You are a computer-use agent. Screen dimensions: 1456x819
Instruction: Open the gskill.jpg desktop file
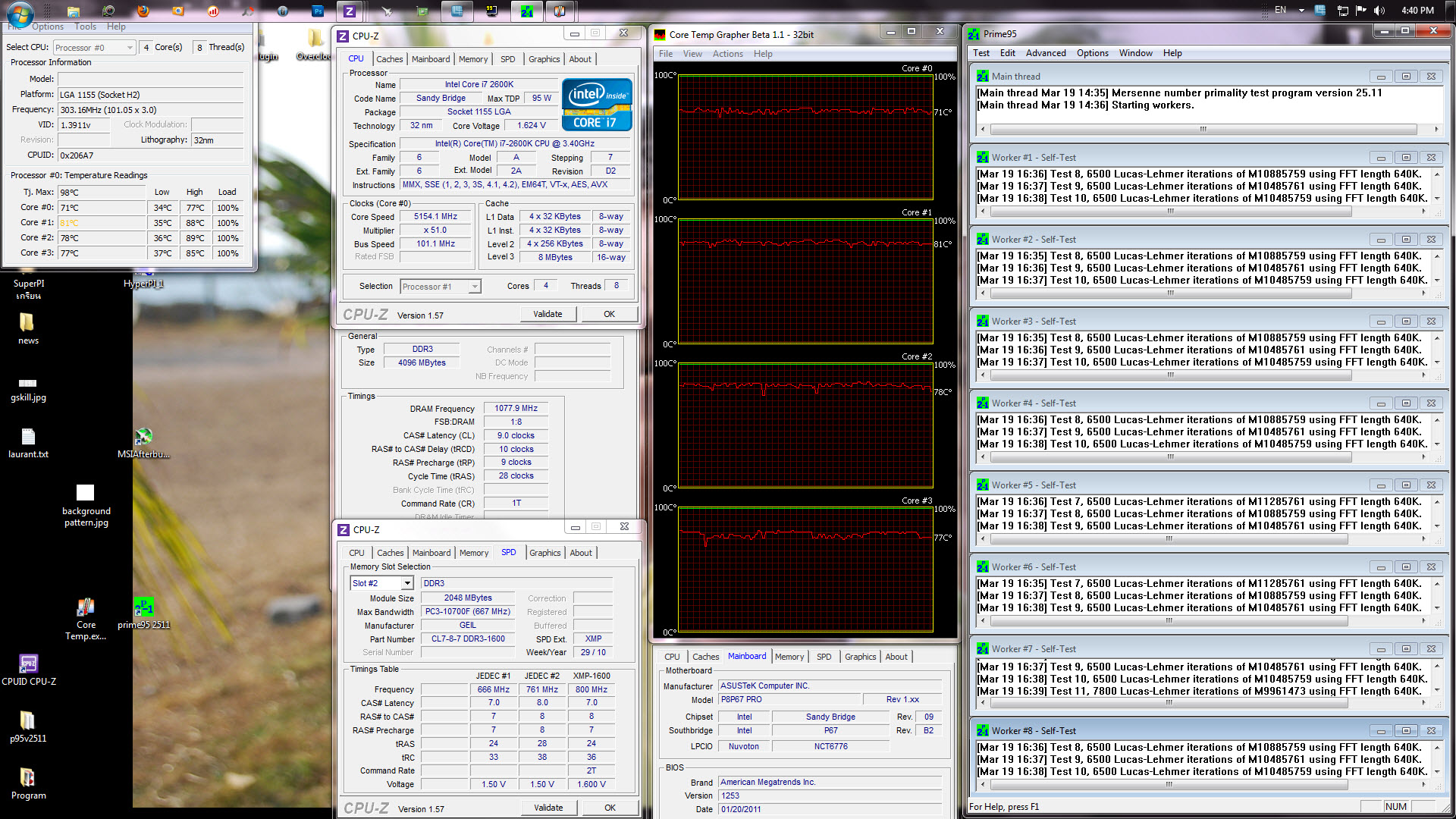point(28,383)
